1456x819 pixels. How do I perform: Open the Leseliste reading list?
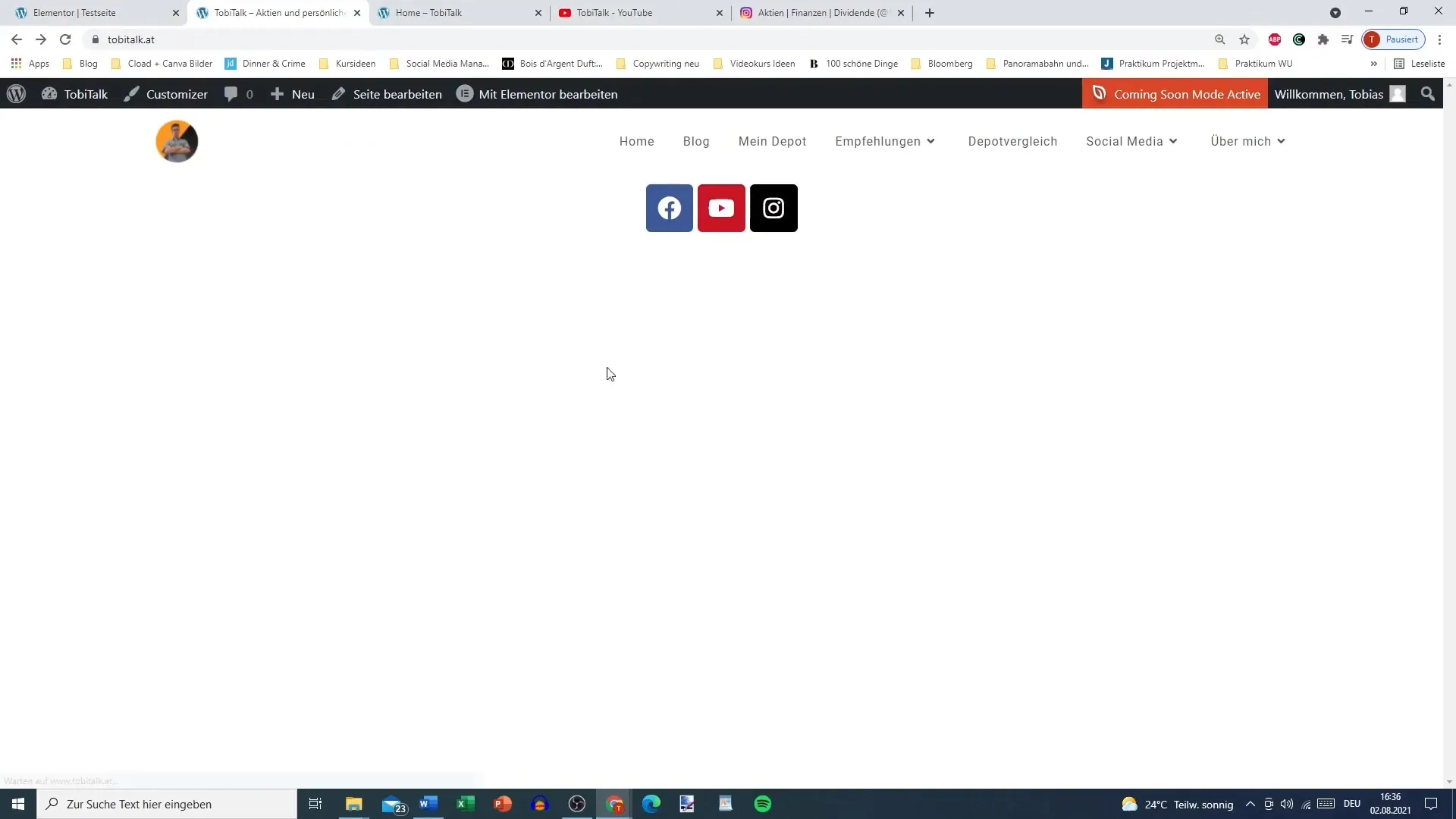1420,64
